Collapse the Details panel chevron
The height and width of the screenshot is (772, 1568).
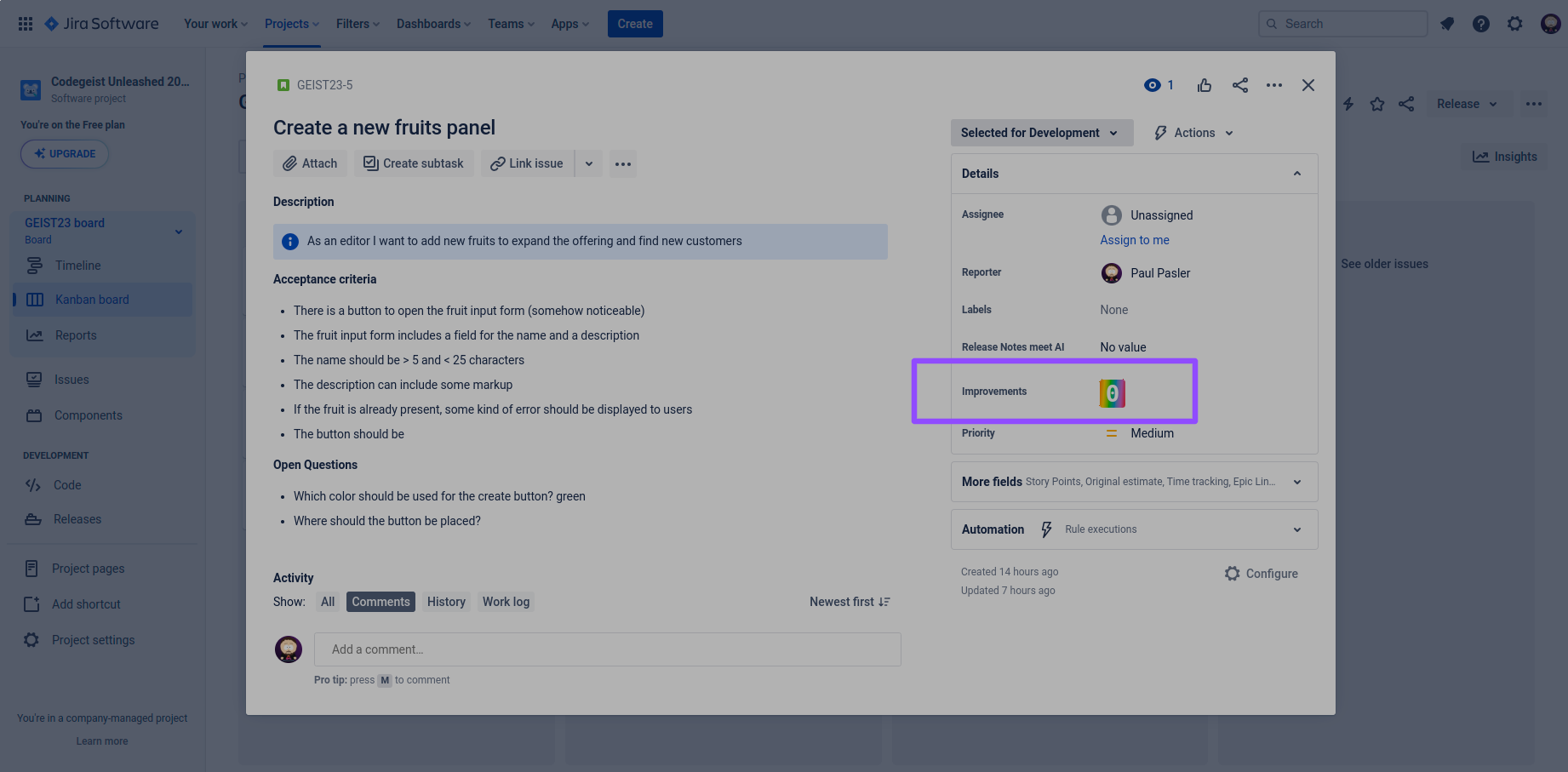click(x=1297, y=173)
